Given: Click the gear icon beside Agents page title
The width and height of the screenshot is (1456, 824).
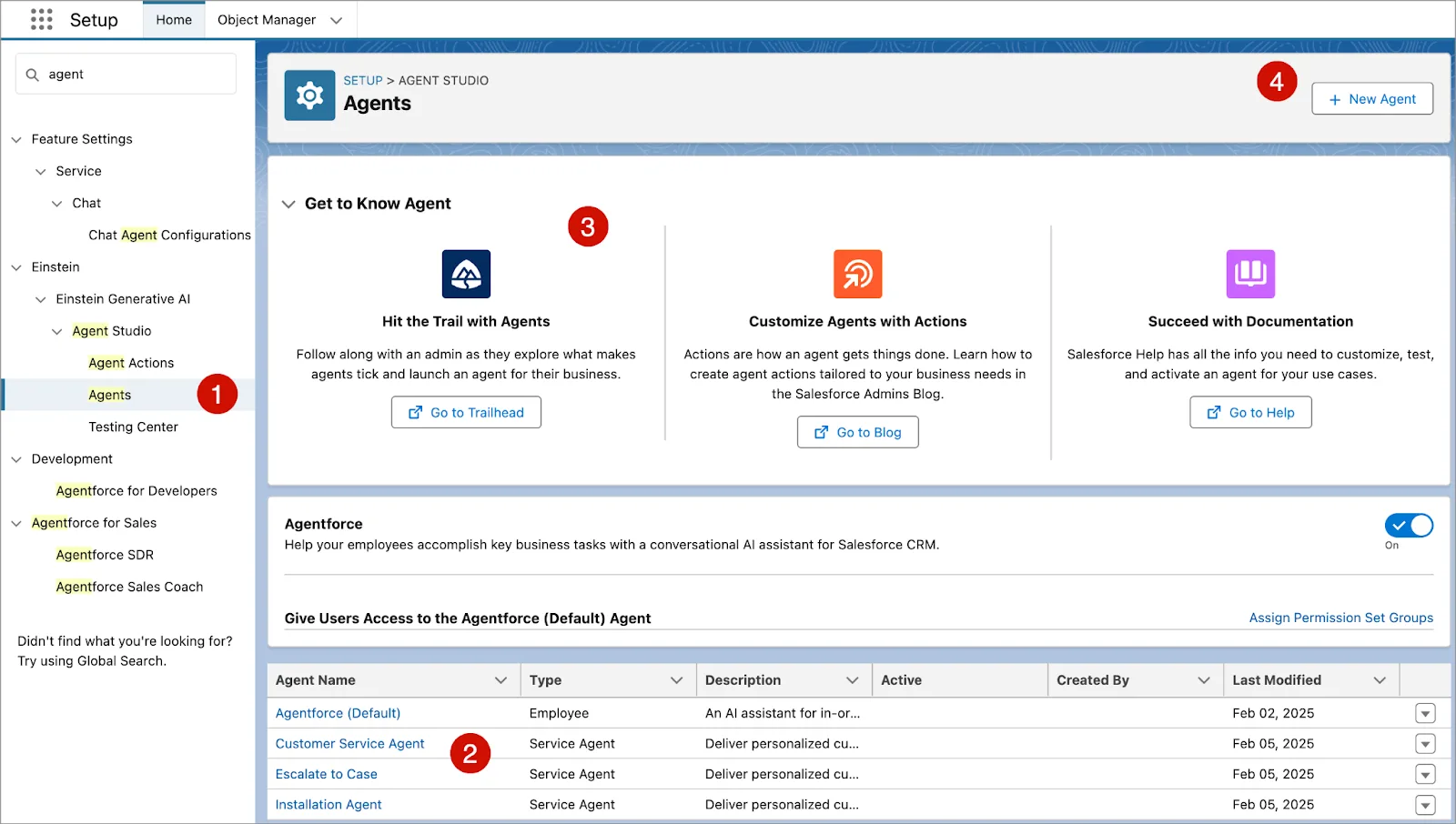Looking at the screenshot, I should (309, 94).
